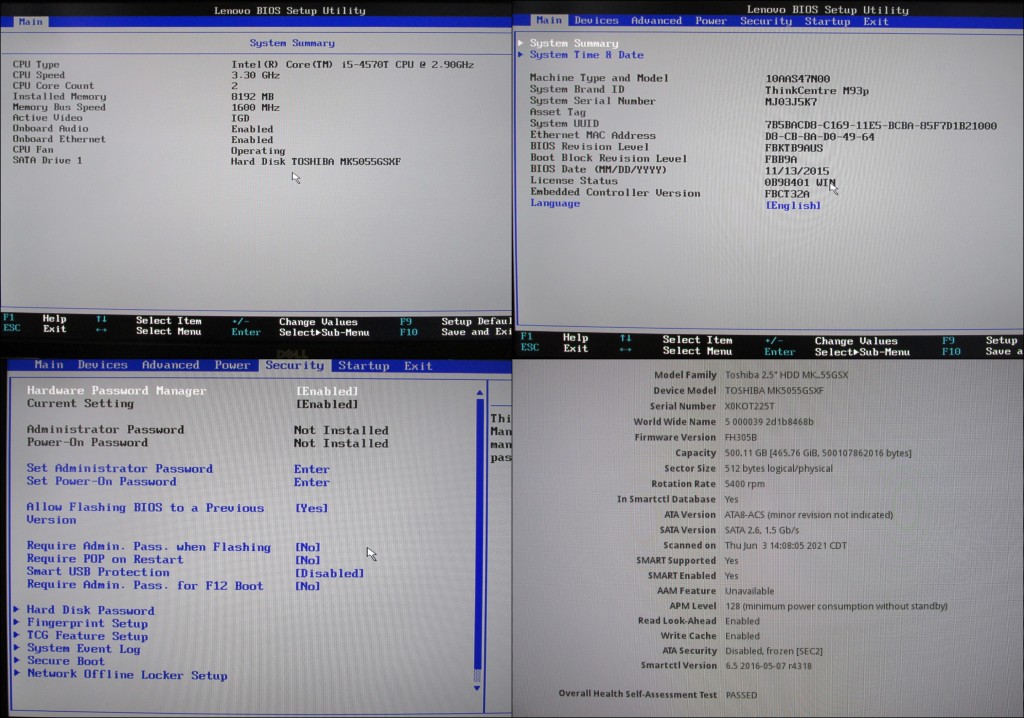The width and height of the screenshot is (1024, 718).
Task: Open Security tab in top-right BIOS panel
Action: click(766, 22)
